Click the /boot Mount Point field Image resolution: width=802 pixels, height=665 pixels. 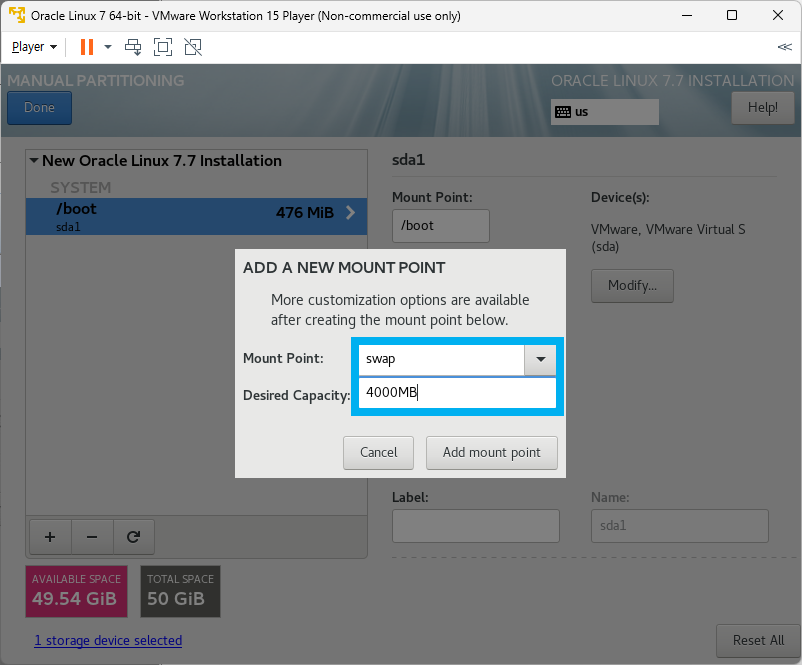coord(440,226)
